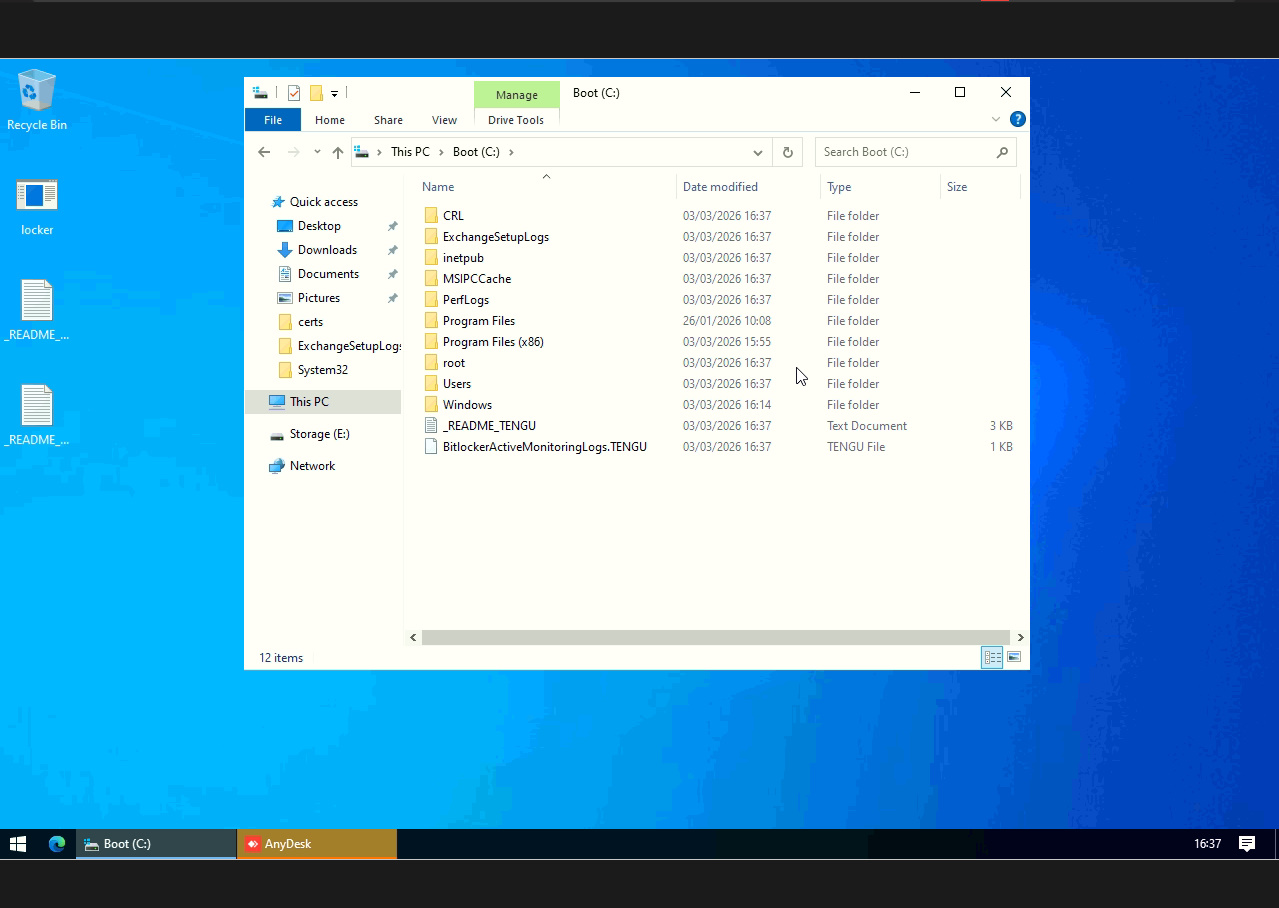Click the New folder icon in the title bar
1279x908 pixels.
(316, 93)
